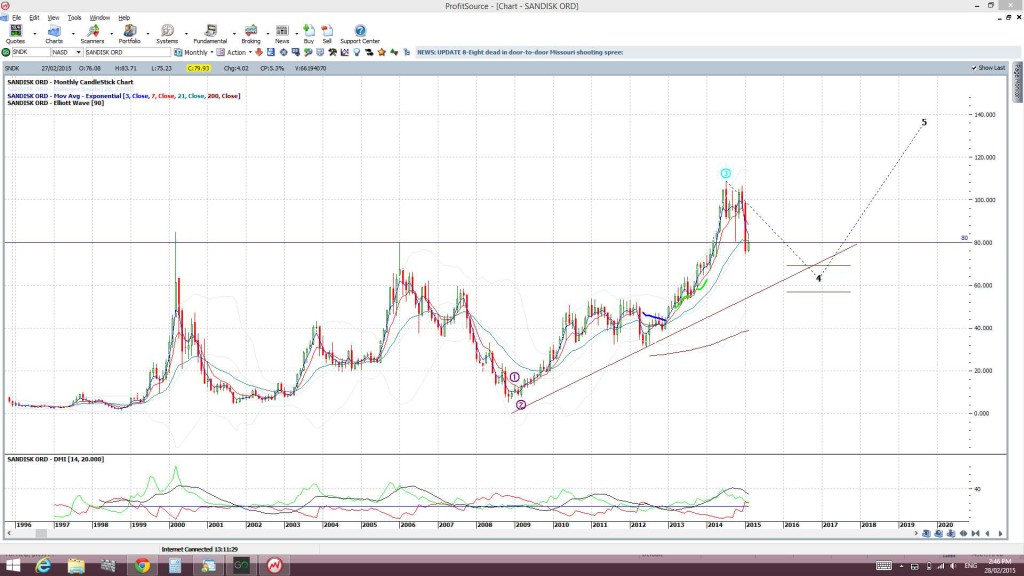Click the first blue icon on chart bottom bar
Screen dimensions: 1024x576
click(926, 534)
